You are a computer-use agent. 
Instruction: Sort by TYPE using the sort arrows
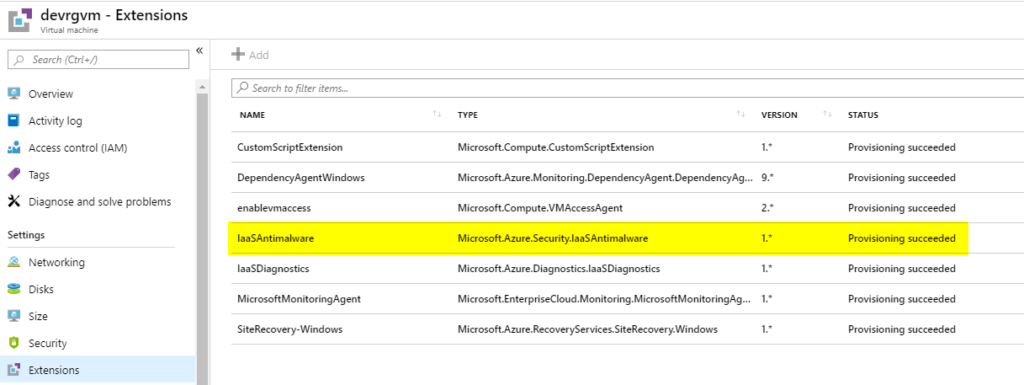740,114
